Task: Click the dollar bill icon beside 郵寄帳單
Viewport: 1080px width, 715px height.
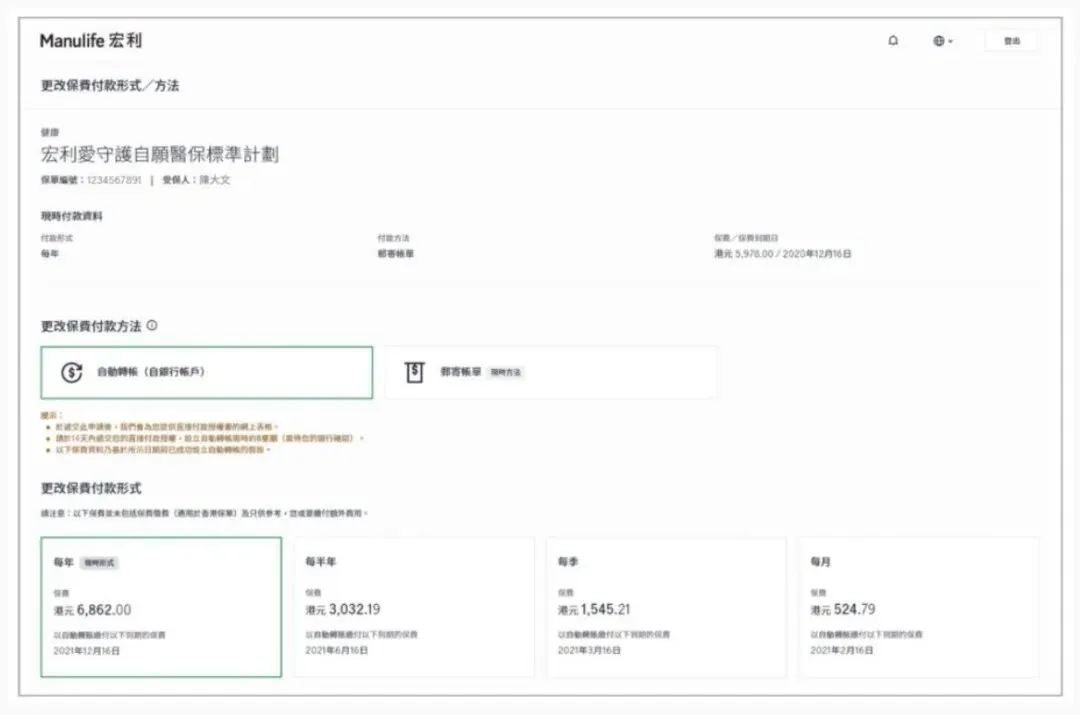Action: pyautogui.click(x=414, y=373)
